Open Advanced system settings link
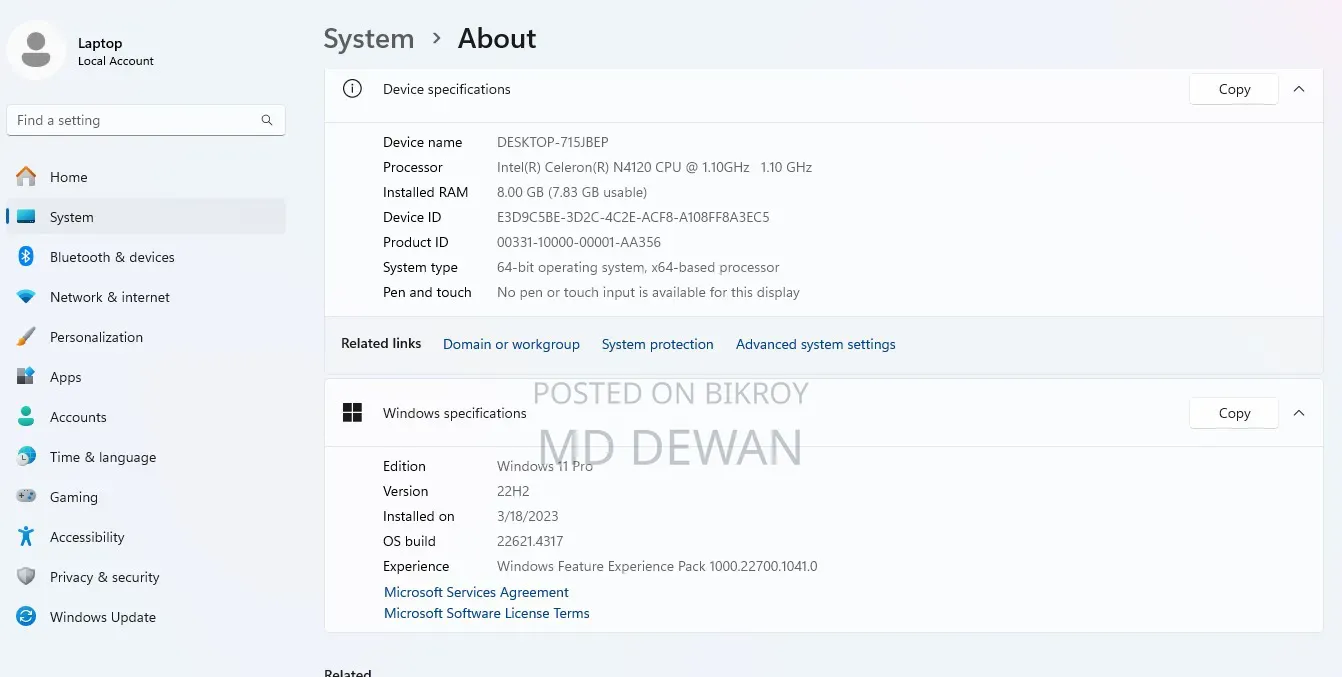 click(x=816, y=344)
